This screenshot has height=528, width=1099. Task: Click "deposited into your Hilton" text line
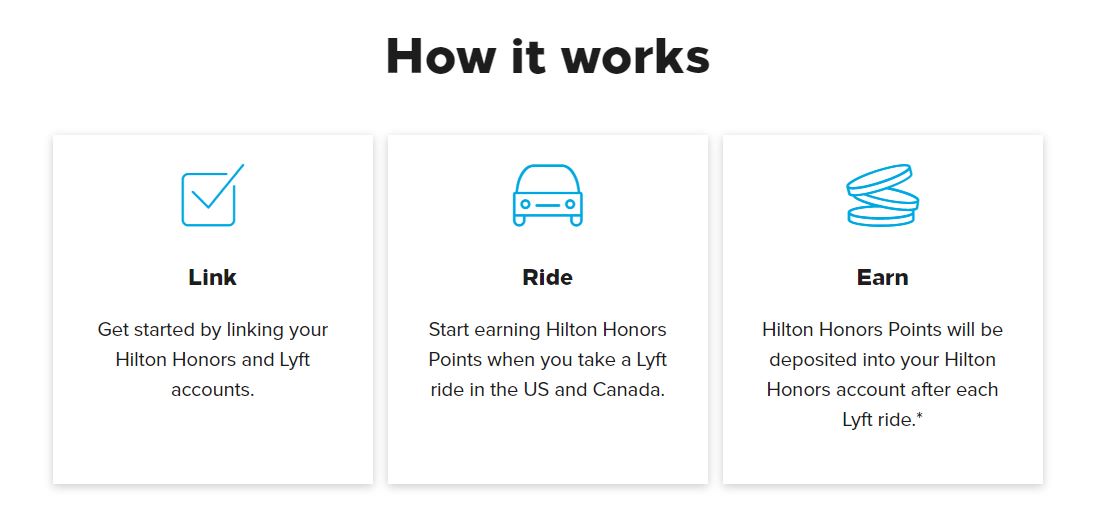(882, 359)
